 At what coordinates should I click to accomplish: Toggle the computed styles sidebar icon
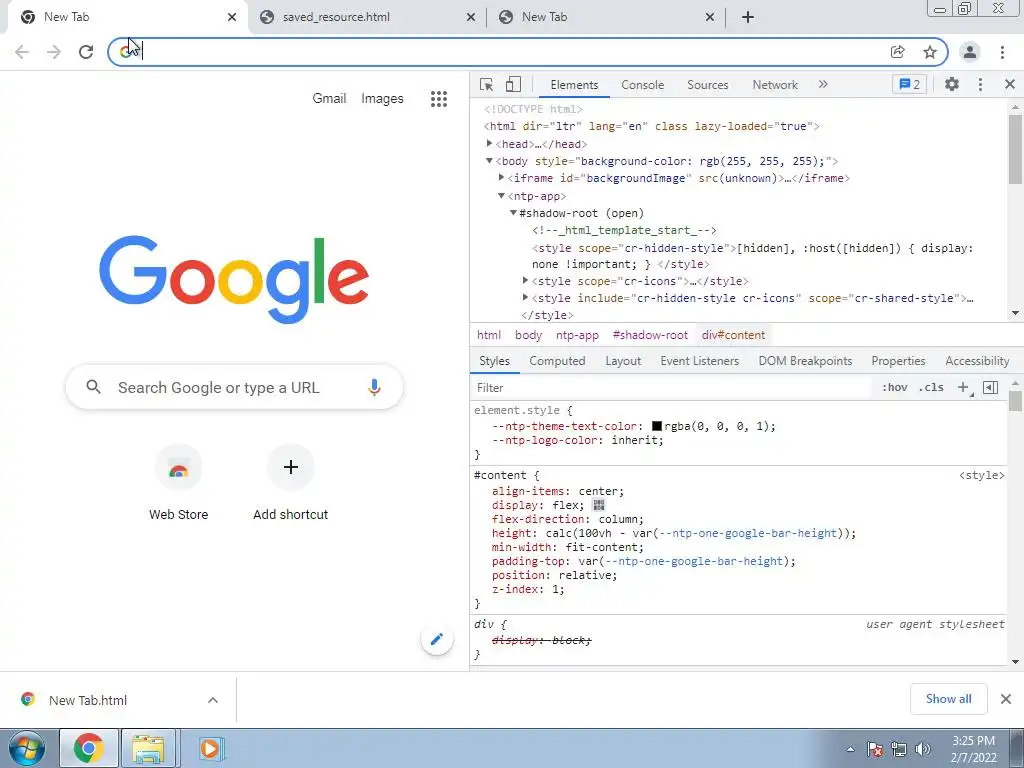tap(991, 387)
